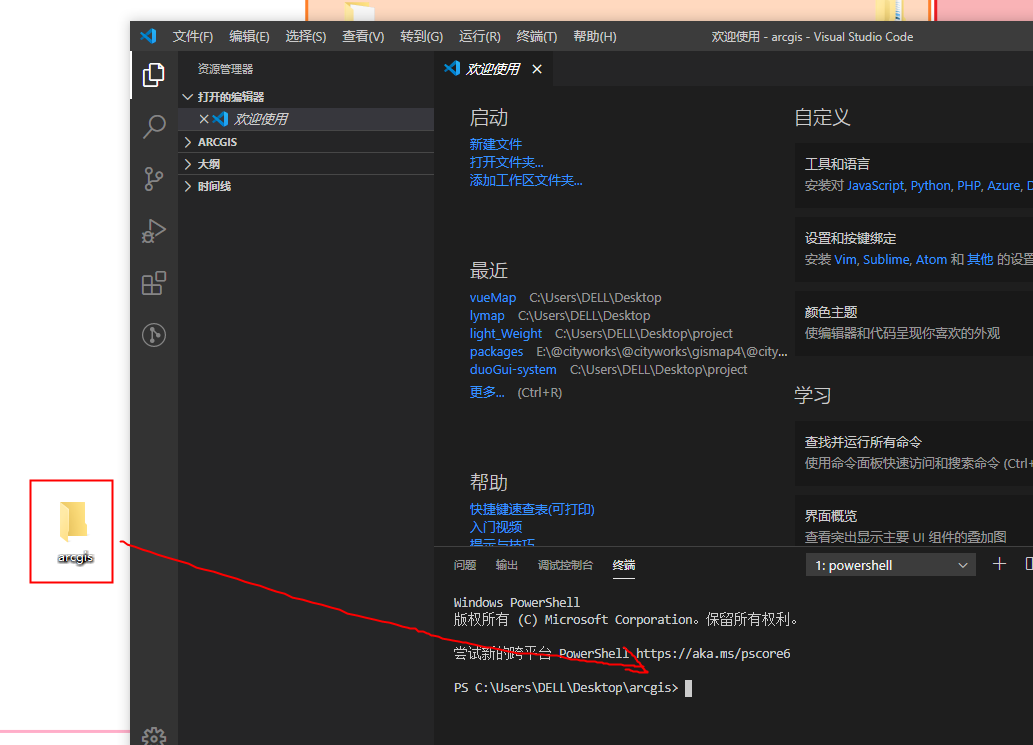Open the arcgis folder on desktop
This screenshot has width=1033, height=745.
(74, 531)
